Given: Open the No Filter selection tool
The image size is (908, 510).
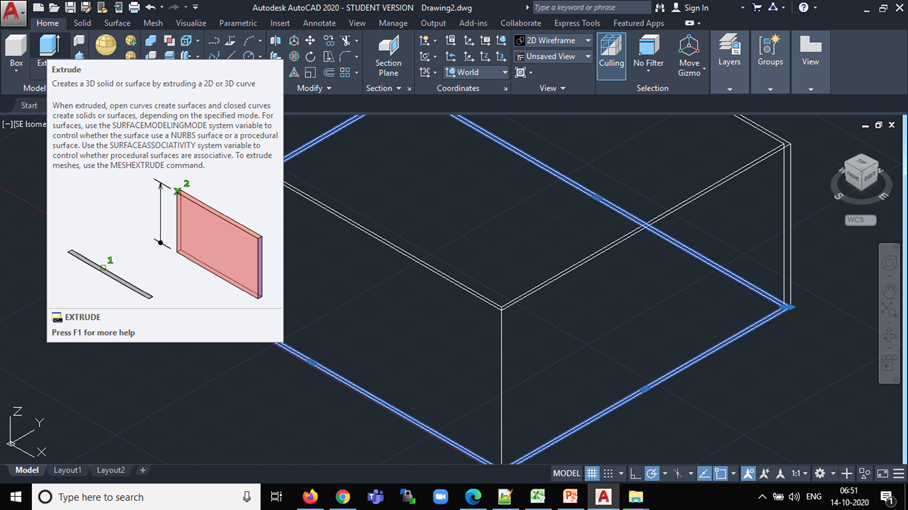Looking at the screenshot, I should pyautogui.click(x=648, y=52).
